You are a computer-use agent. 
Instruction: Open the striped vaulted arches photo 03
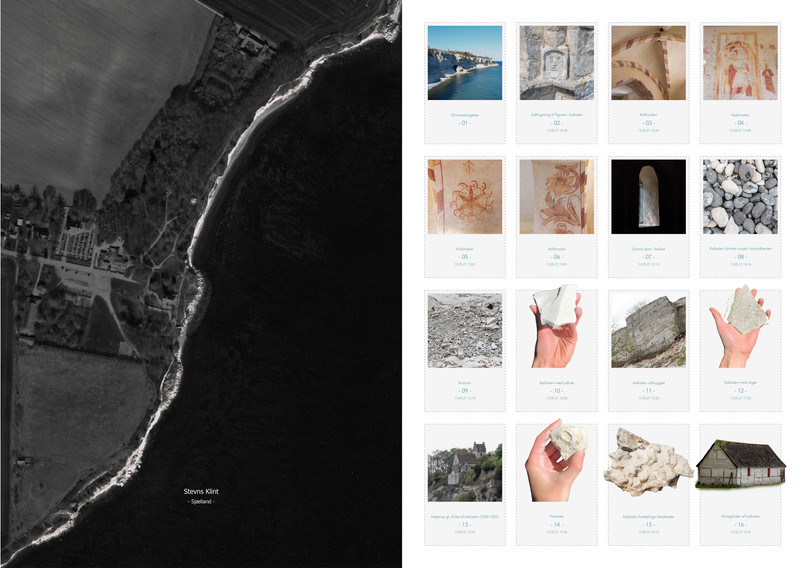point(648,63)
